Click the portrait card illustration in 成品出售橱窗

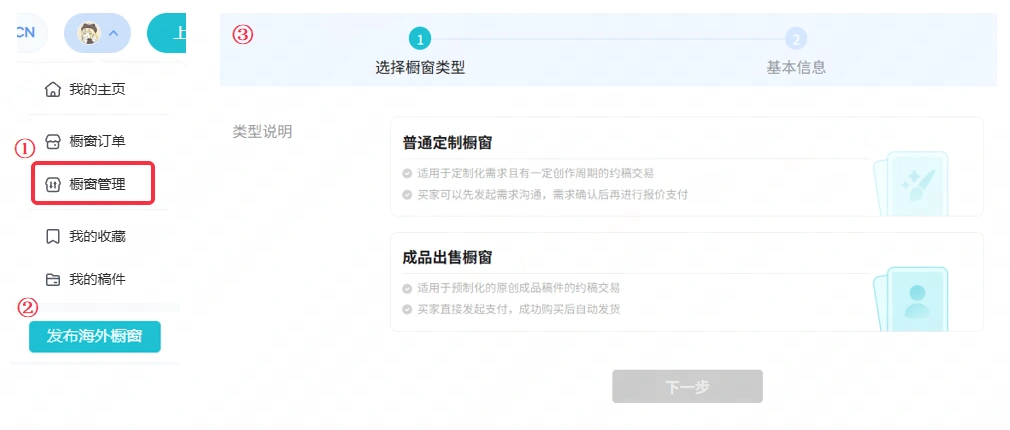point(911,299)
